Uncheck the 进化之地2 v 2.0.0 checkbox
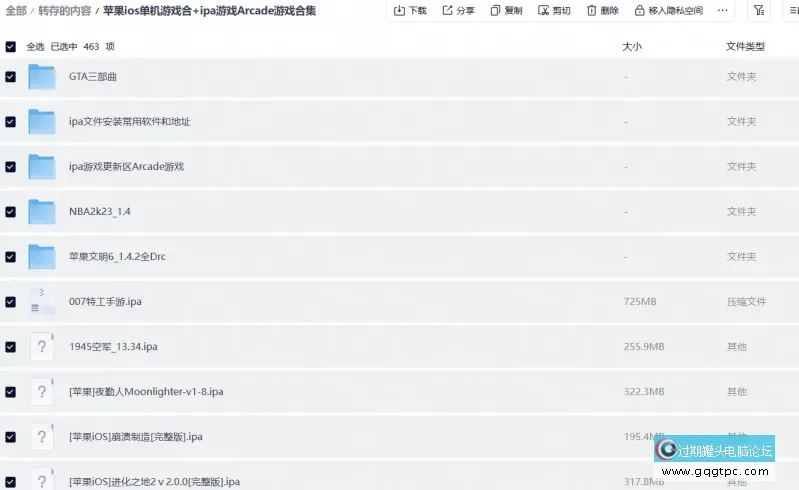The width and height of the screenshot is (799, 490). tap(10, 481)
